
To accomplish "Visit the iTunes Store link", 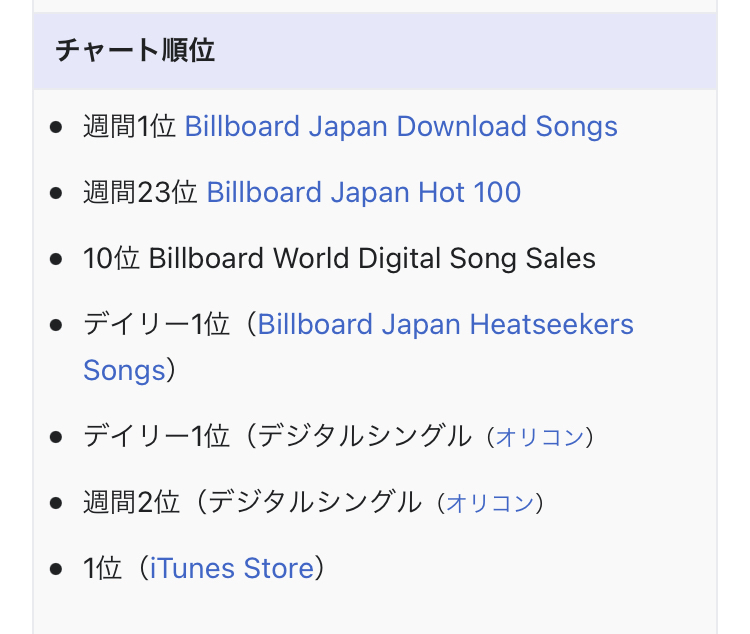I will click(232, 568).
